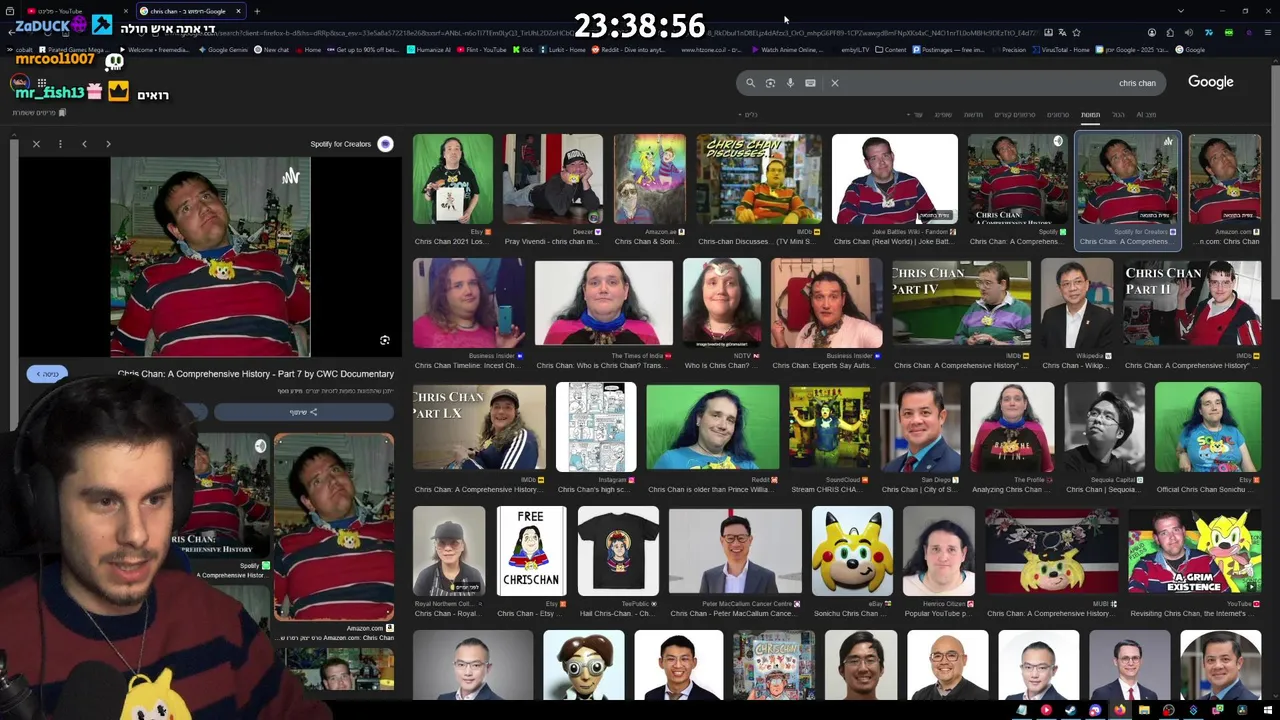Viewport: 1280px width, 720px height.
Task: Open the Amazon.com related image in preview panel
Action: click(334, 528)
